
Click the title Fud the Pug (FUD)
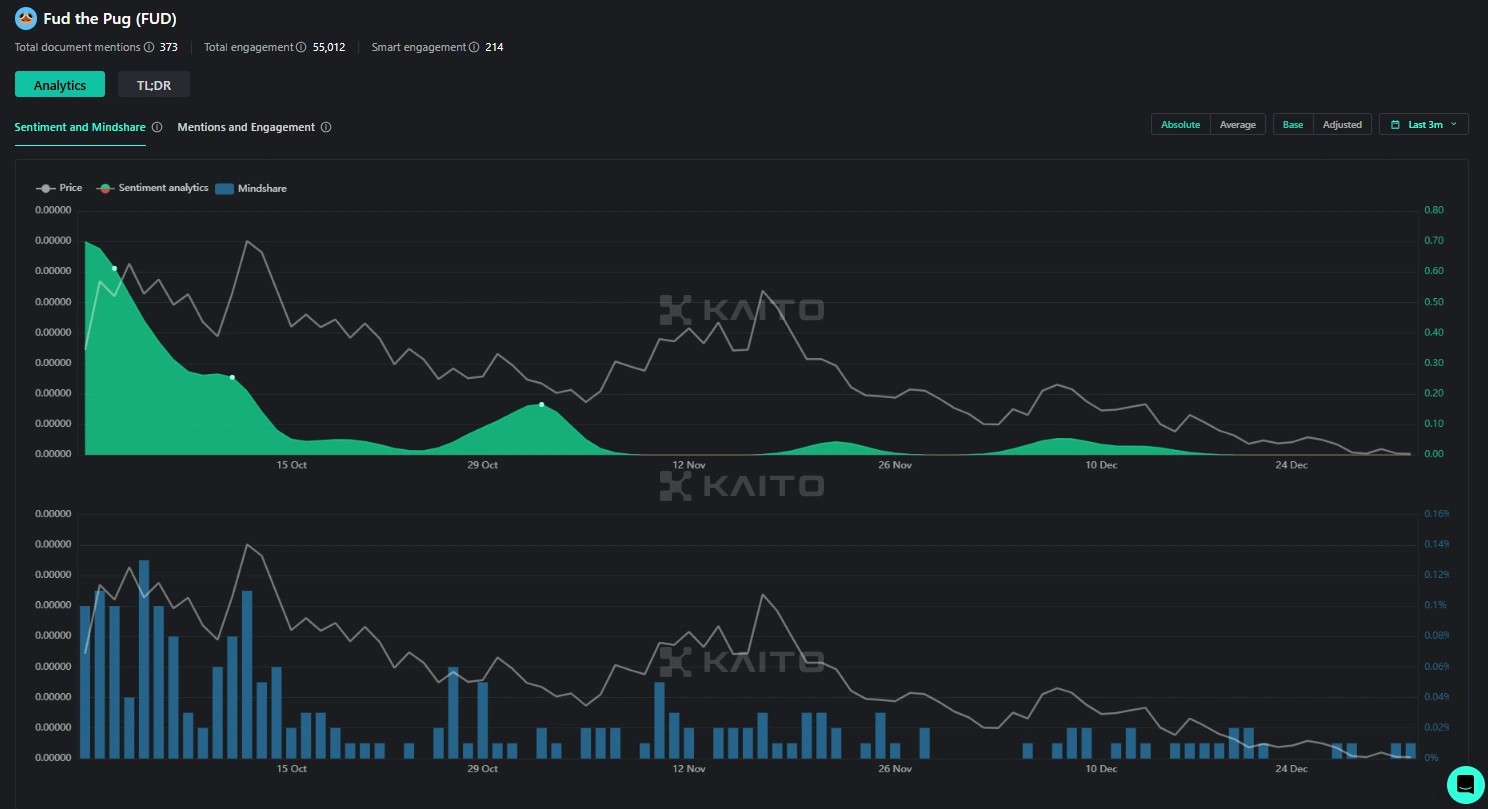(110, 19)
